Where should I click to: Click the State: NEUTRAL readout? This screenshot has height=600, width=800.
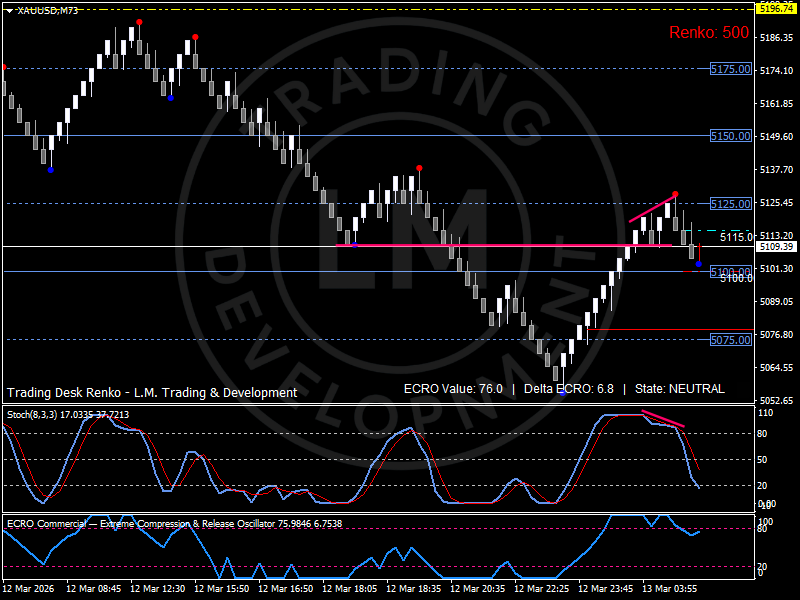(x=679, y=389)
